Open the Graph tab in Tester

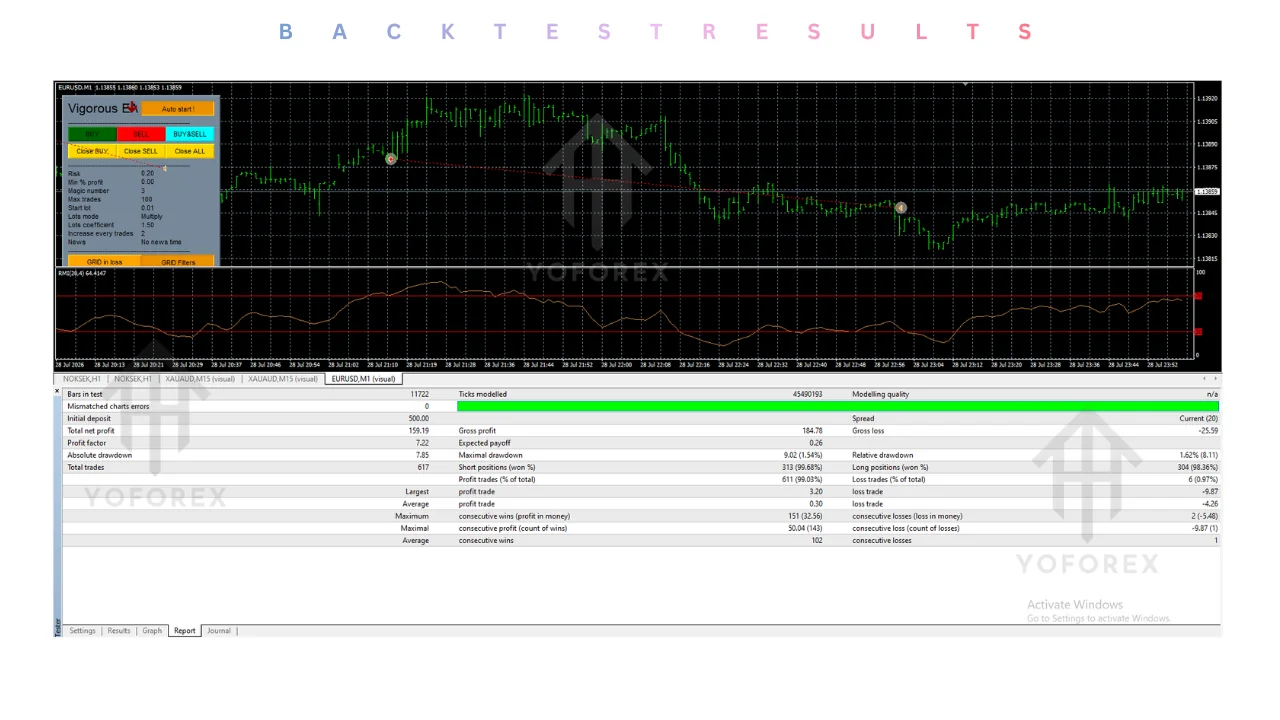(x=152, y=631)
